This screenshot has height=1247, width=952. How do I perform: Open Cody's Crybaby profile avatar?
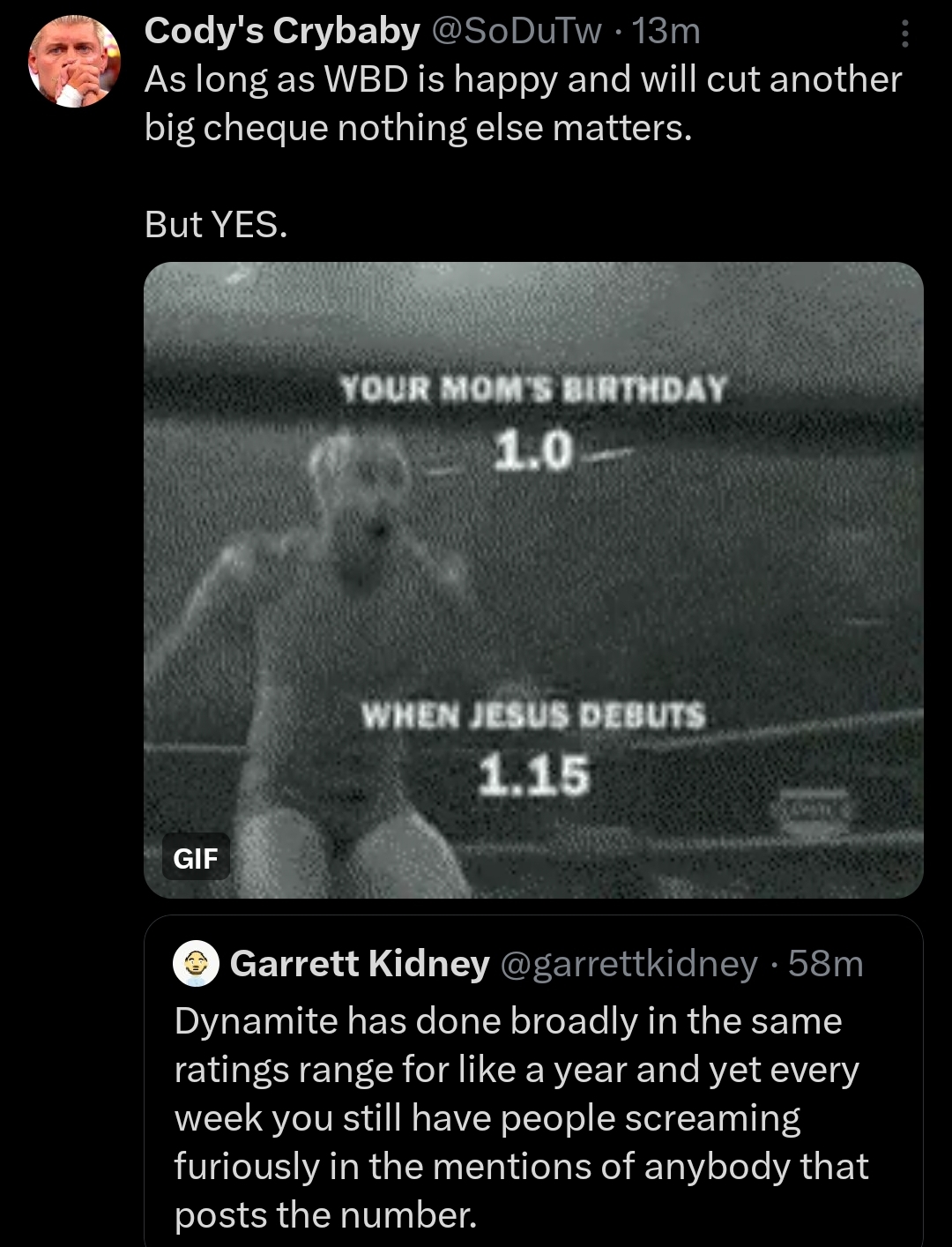coord(75,62)
